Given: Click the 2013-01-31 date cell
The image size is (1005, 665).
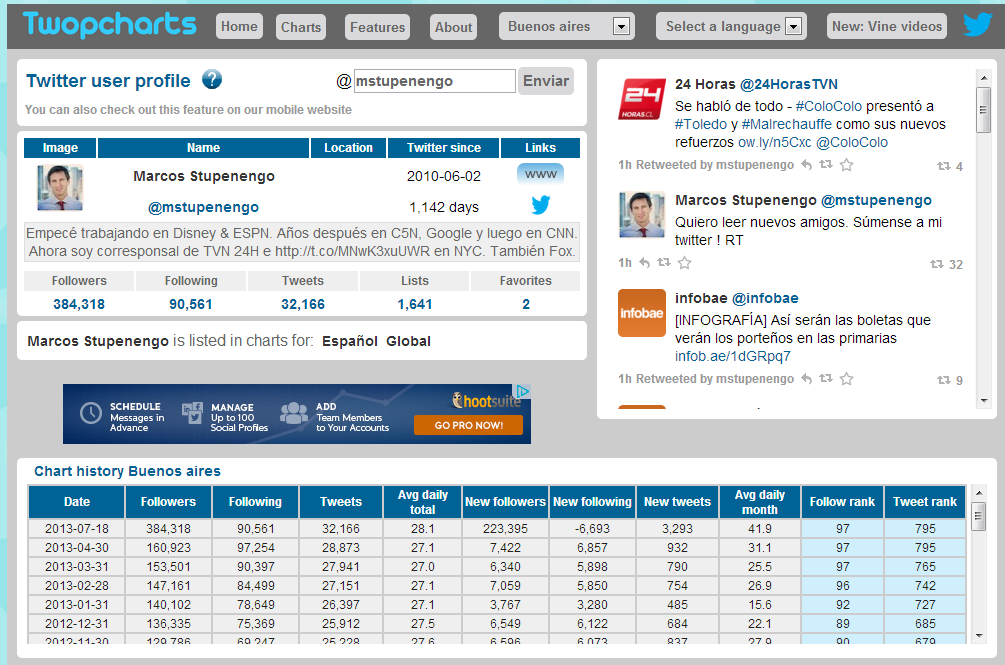Looking at the screenshot, I should (x=77, y=605).
